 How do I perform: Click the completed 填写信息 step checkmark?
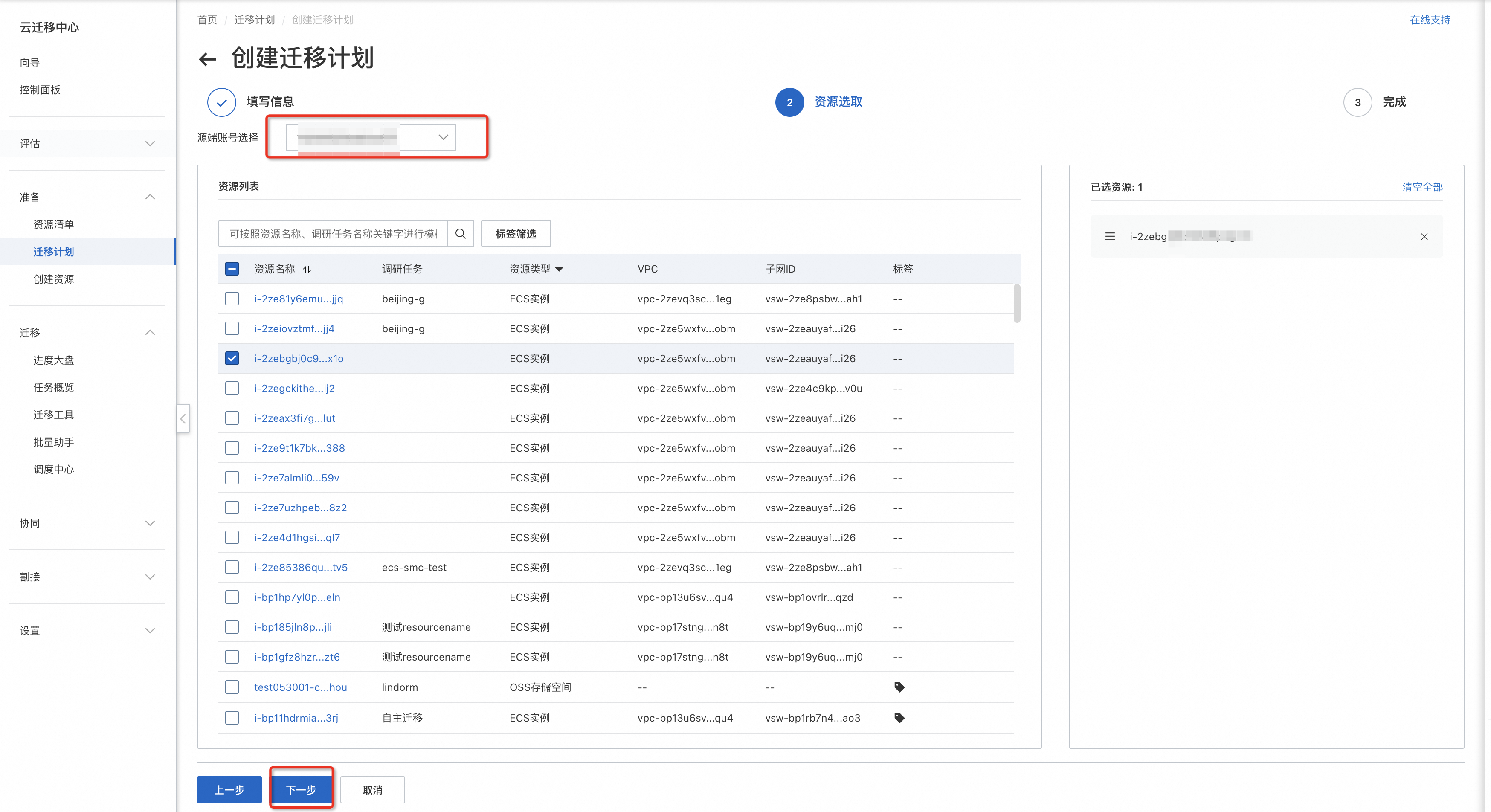(x=222, y=102)
